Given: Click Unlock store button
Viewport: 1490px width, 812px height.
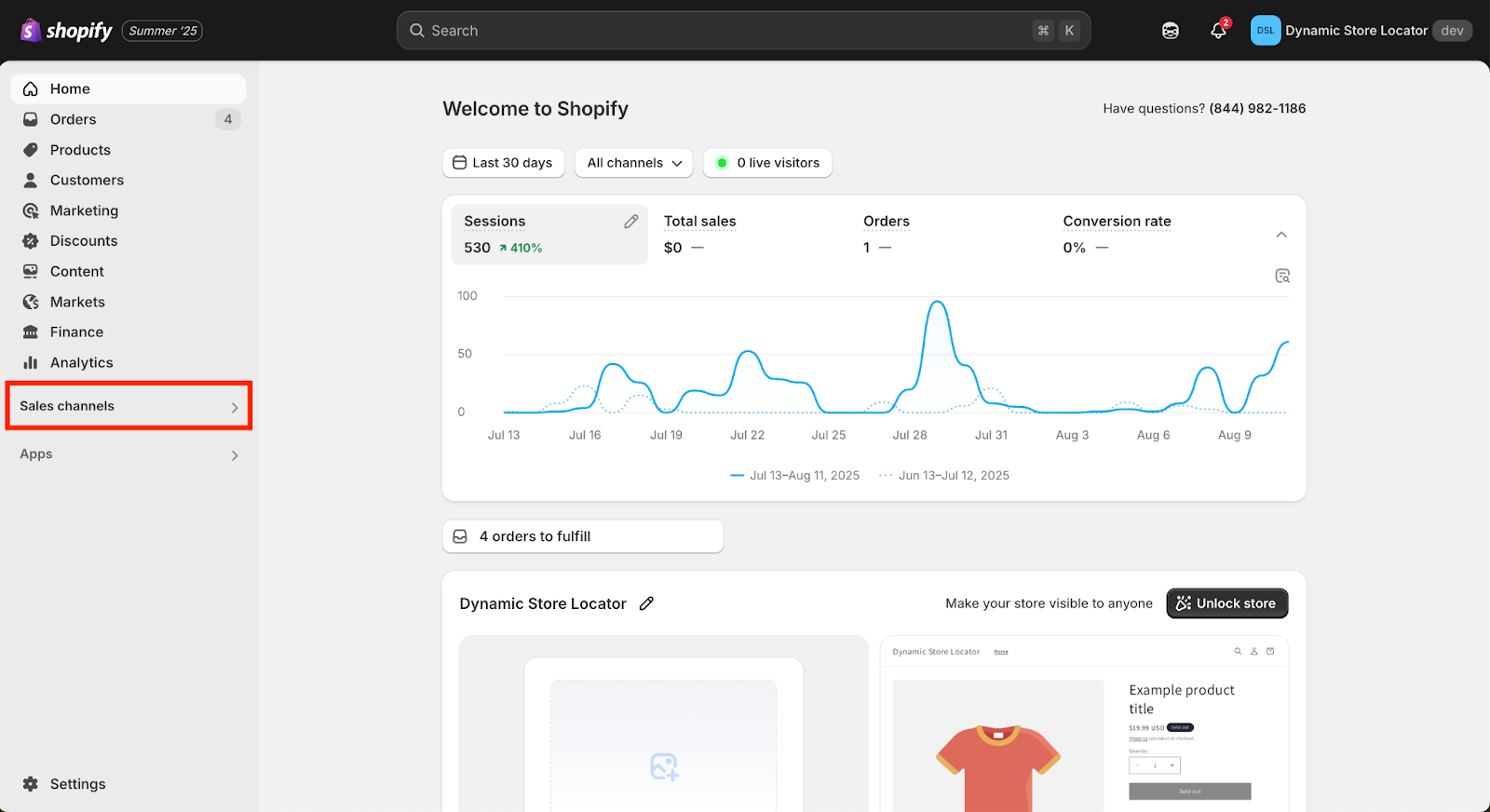Looking at the screenshot, I should click(1227, 603).
